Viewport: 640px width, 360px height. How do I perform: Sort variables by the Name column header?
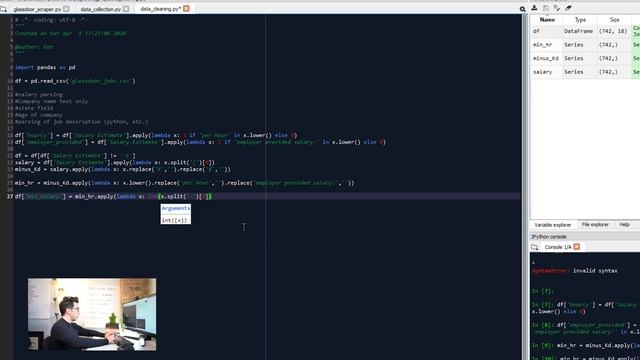pyautogui.click(x=547, y=20)
